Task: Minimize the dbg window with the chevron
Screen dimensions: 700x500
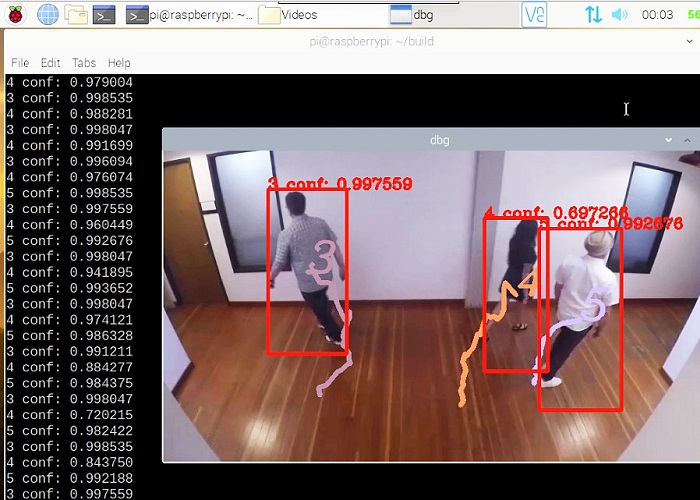Action: [x=667, y=140]
